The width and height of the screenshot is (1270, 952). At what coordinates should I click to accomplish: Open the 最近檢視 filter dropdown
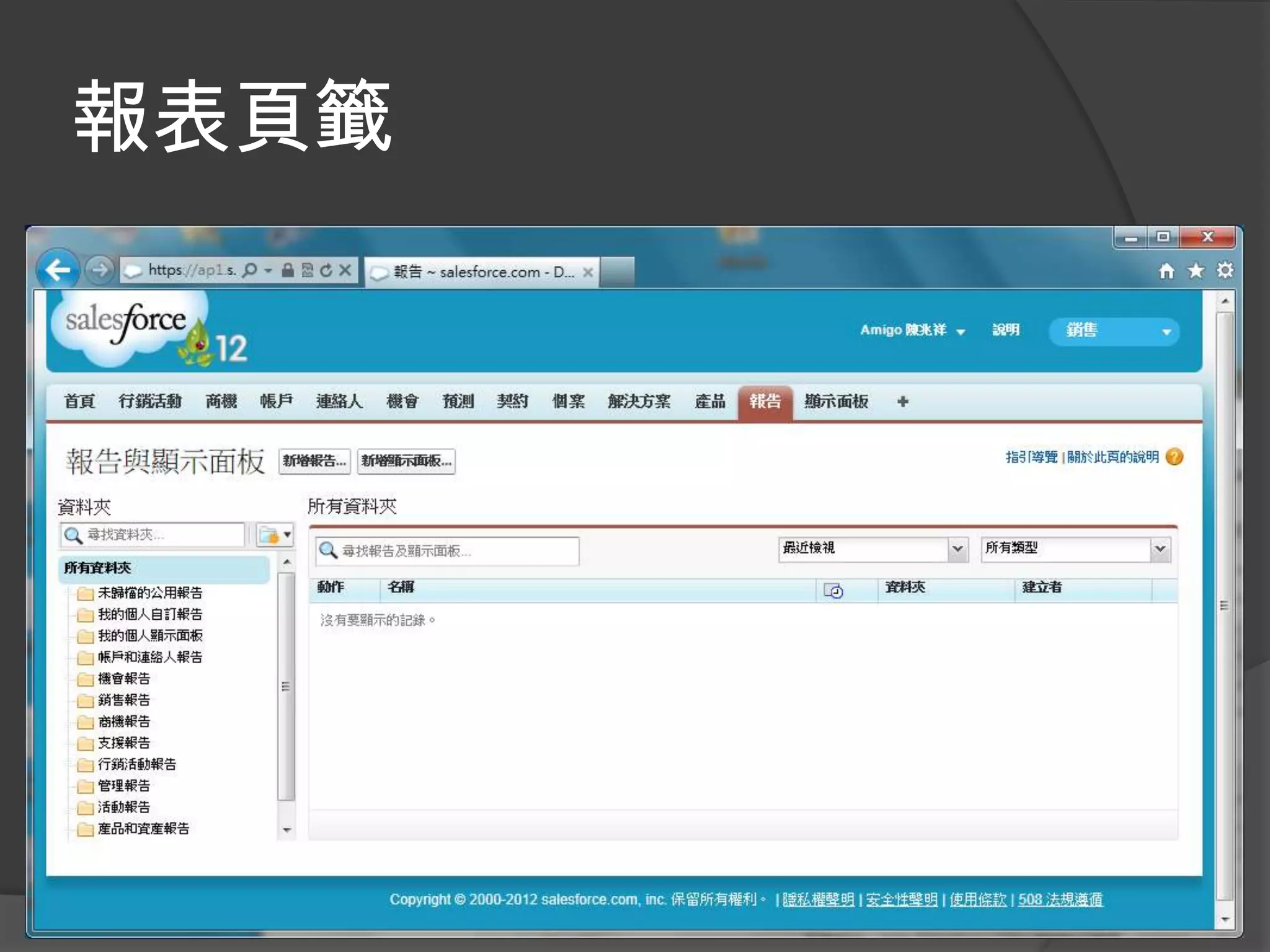point(873,549)
